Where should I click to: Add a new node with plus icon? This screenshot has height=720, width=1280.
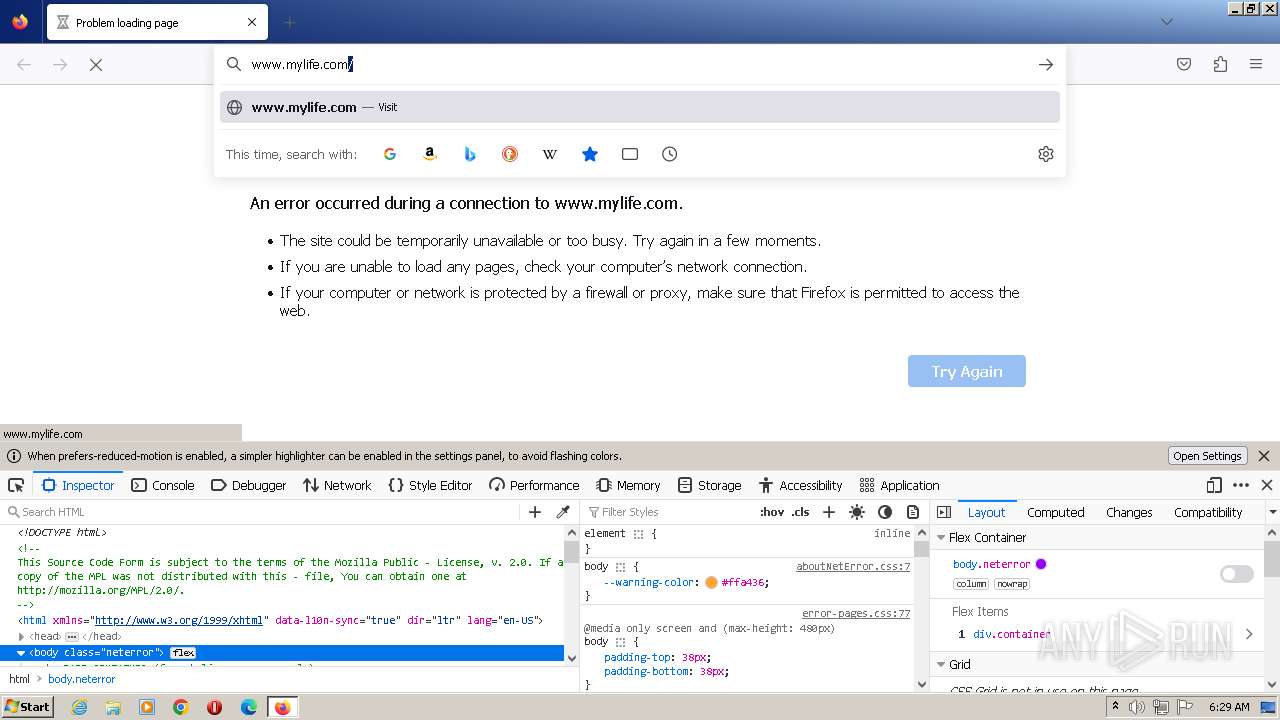coord(535,512)
